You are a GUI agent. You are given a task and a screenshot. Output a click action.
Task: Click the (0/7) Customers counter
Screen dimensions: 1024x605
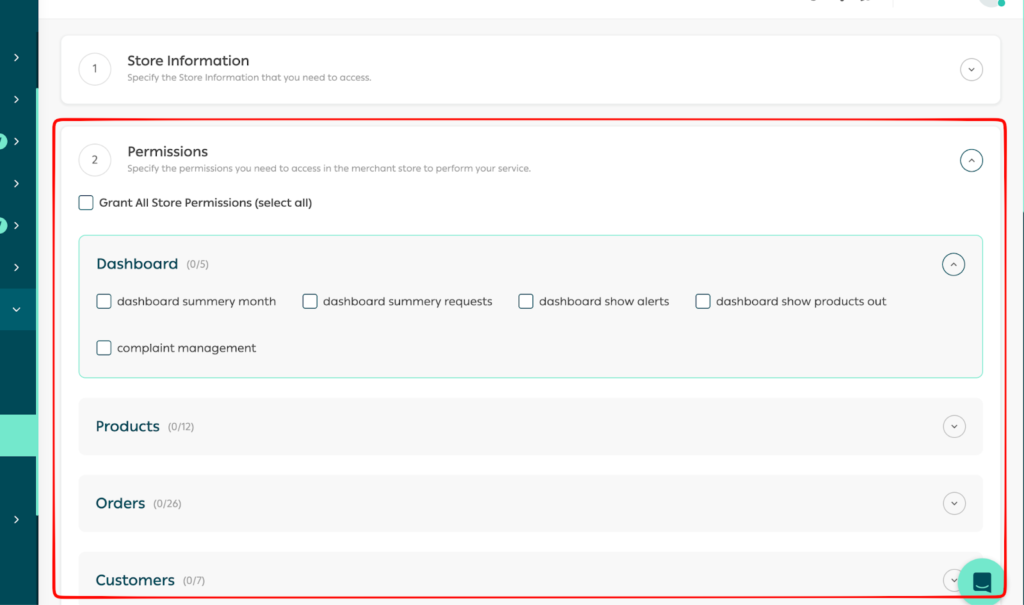194,581
